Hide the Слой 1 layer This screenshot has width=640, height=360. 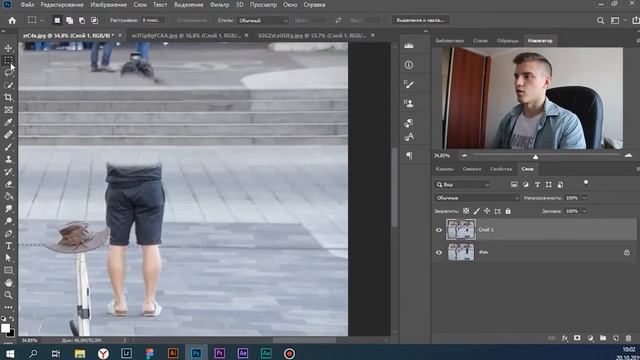439,230
